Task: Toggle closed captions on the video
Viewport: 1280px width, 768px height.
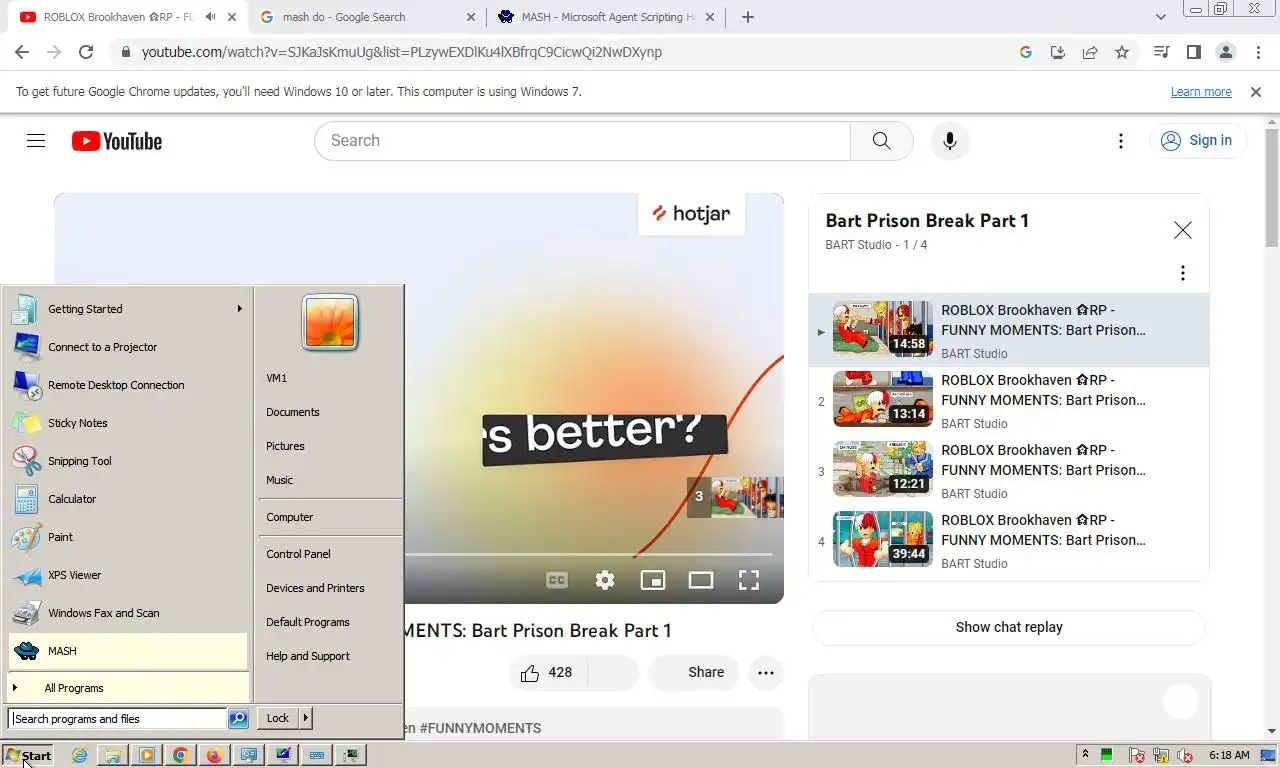Action: [557, 580]
